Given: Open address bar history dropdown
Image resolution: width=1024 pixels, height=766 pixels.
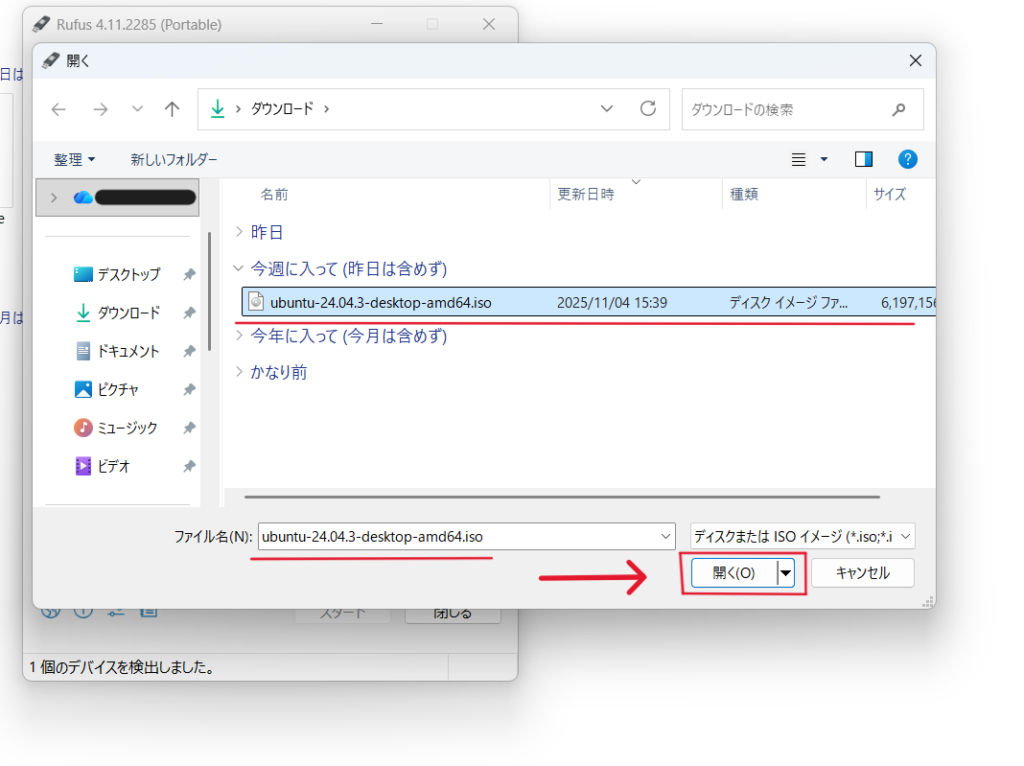Looking at the screenshot, I should coord(606,109).
